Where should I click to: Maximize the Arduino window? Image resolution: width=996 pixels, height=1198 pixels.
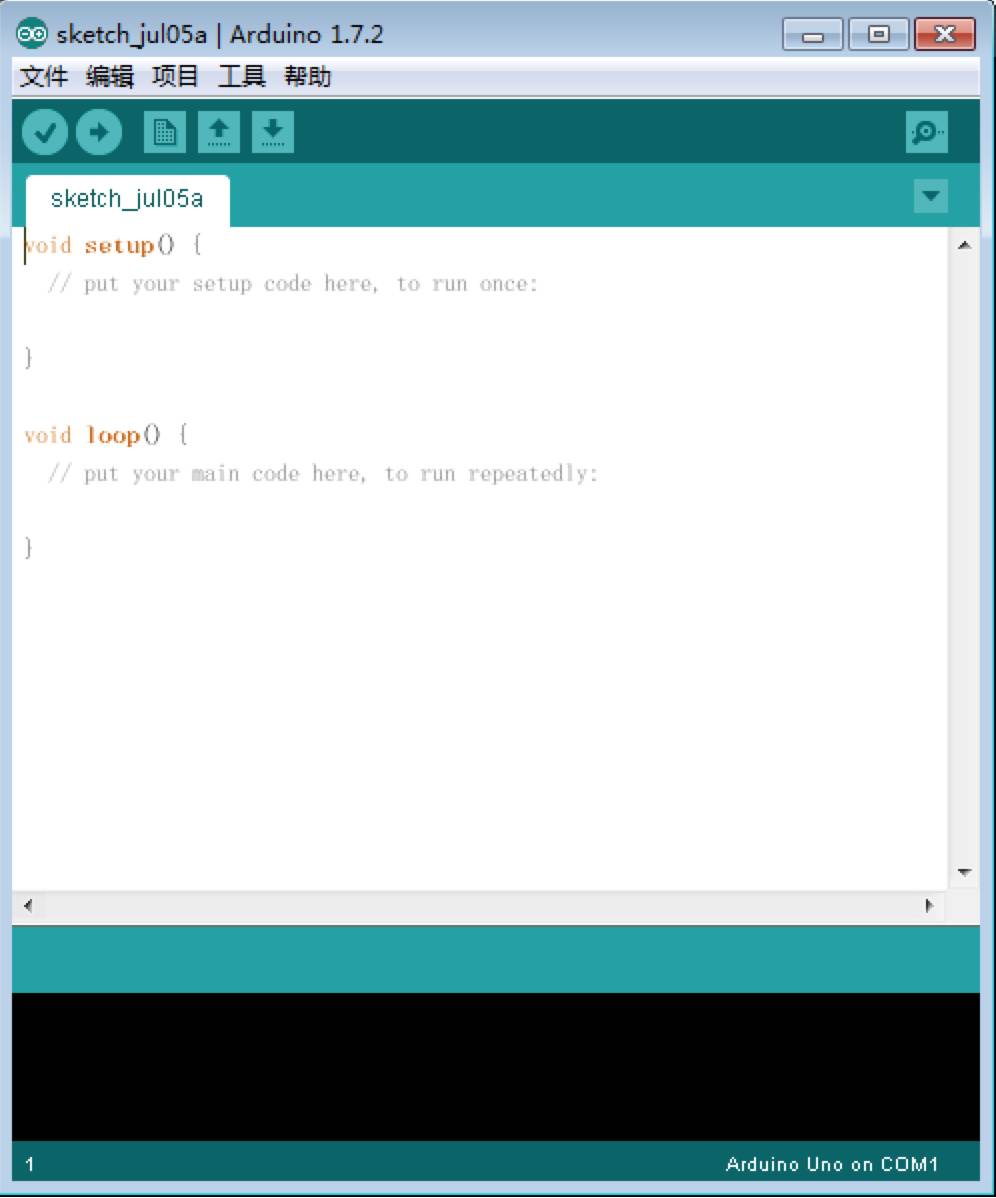point(878,34)
